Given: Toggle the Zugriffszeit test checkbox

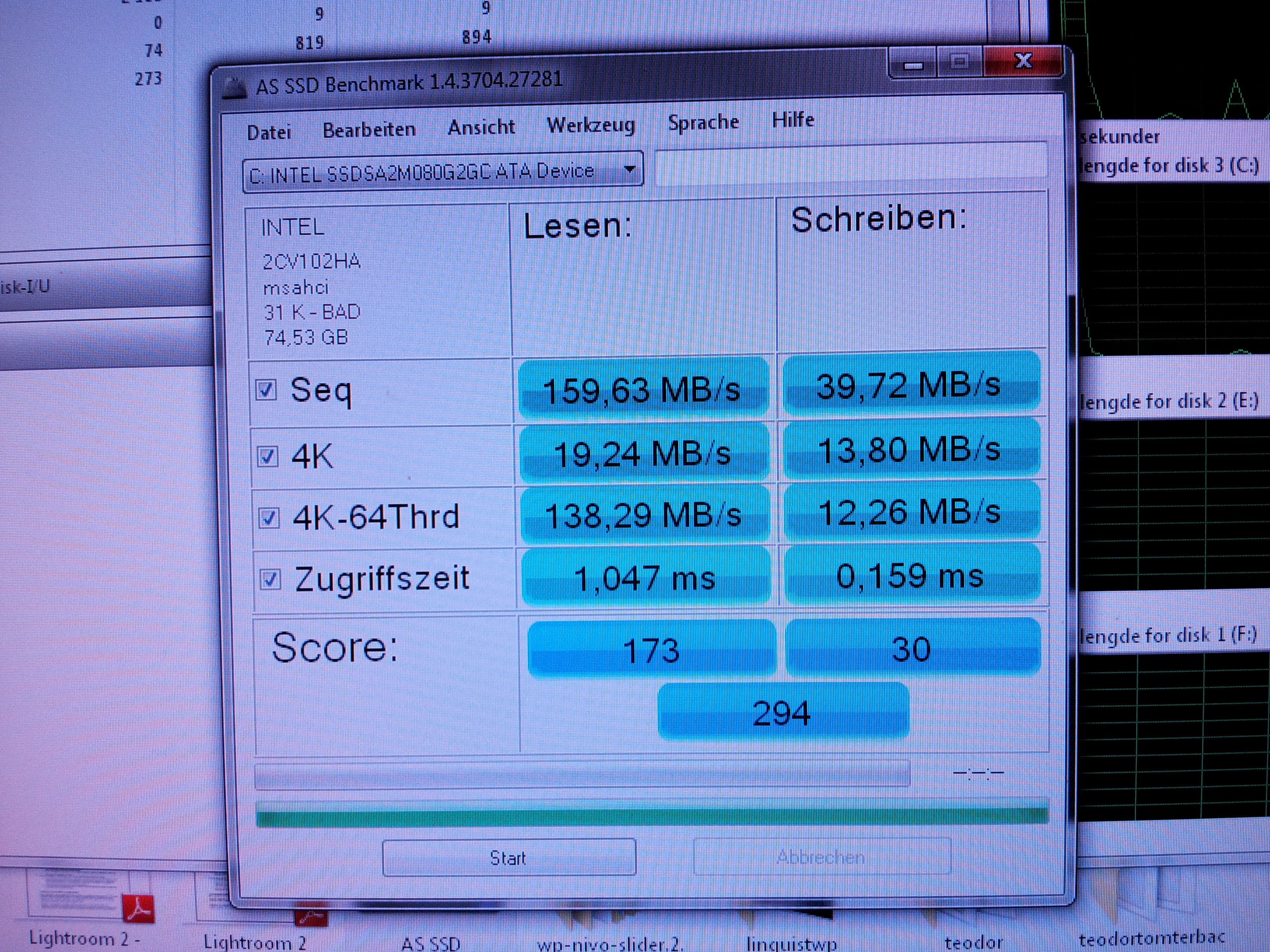Looking at the screenshot, I should 270,579.
